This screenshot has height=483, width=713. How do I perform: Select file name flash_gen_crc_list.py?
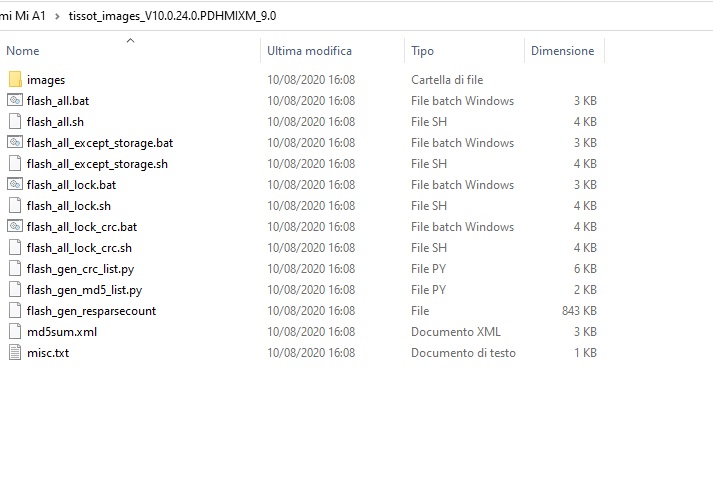click(80, 269)
